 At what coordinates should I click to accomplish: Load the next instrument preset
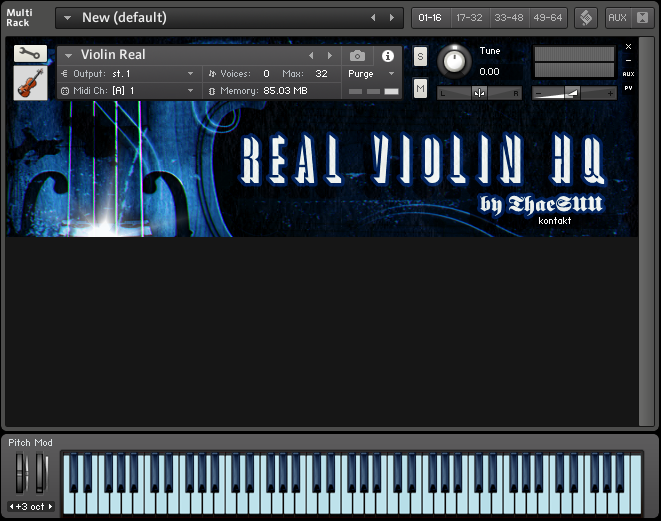point(330,55)
